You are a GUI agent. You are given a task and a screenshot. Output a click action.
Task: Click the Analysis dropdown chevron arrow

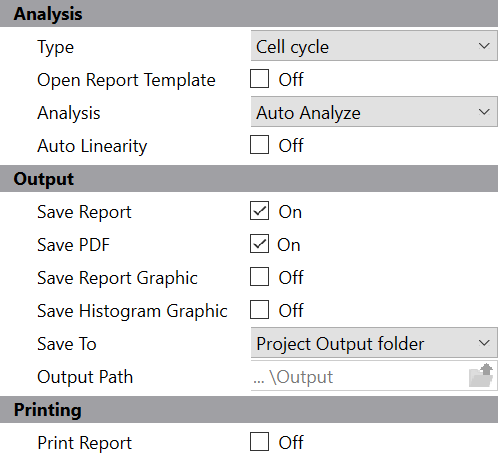tap(484, 112)
